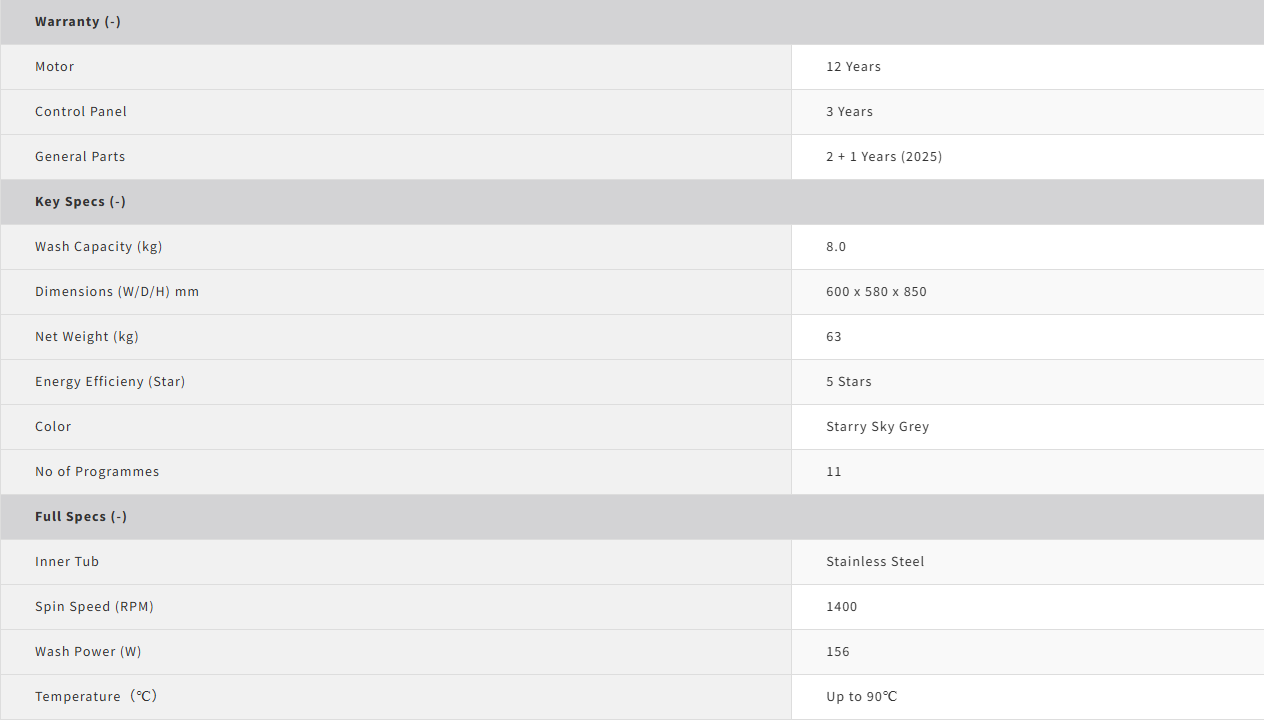Click the Net Weight (kg) label

click(87, 337)
